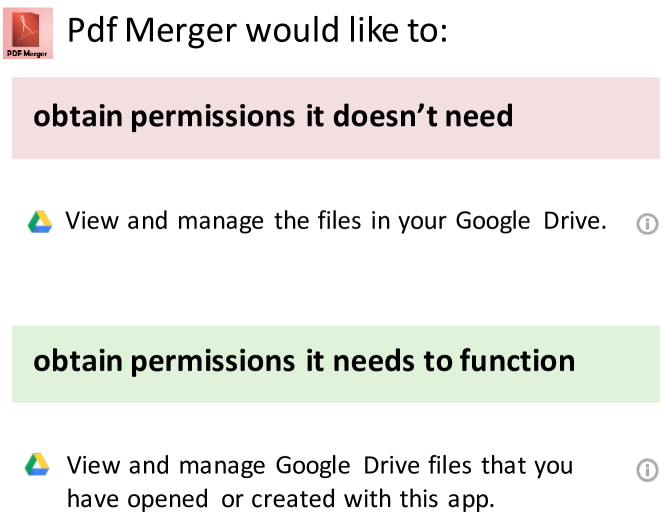Click the Drive icon beside the full-access permission
This screenshot has height=530, width=664.
click(x=39, y=222)
